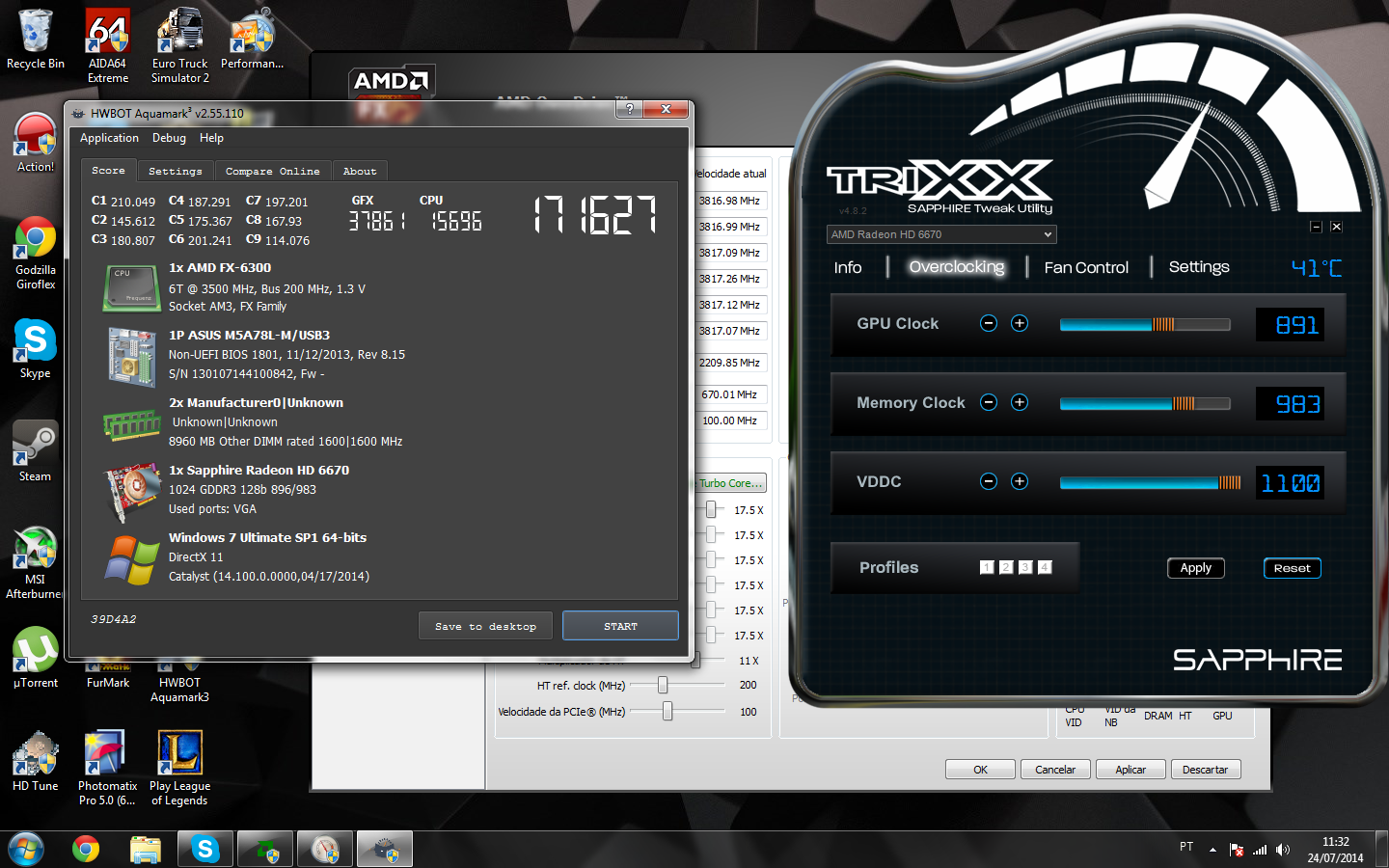Adjust the Memory Clock slider
Viewport: 1389px width, 868px height.
click(1145, 403)
